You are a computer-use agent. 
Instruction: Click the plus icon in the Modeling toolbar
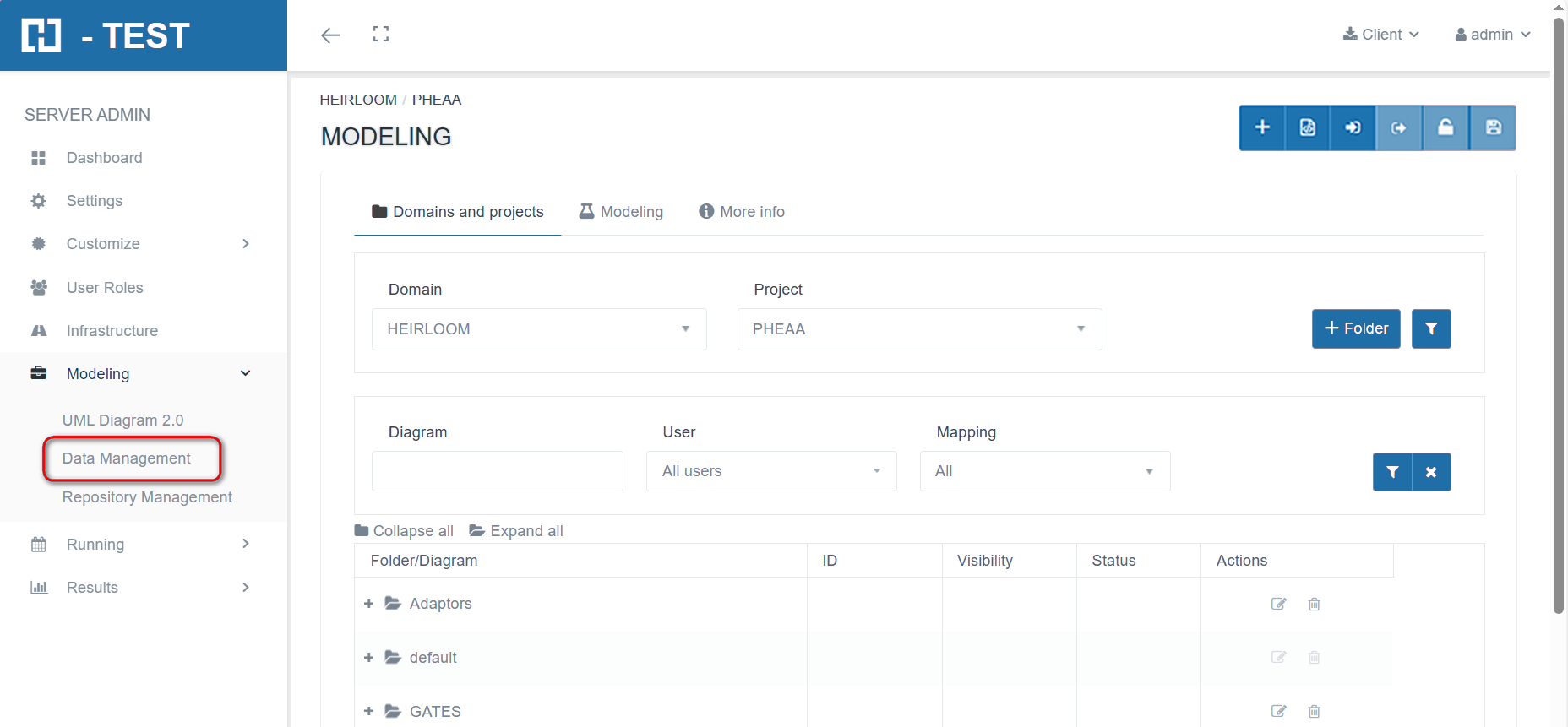click(1262, 127)
